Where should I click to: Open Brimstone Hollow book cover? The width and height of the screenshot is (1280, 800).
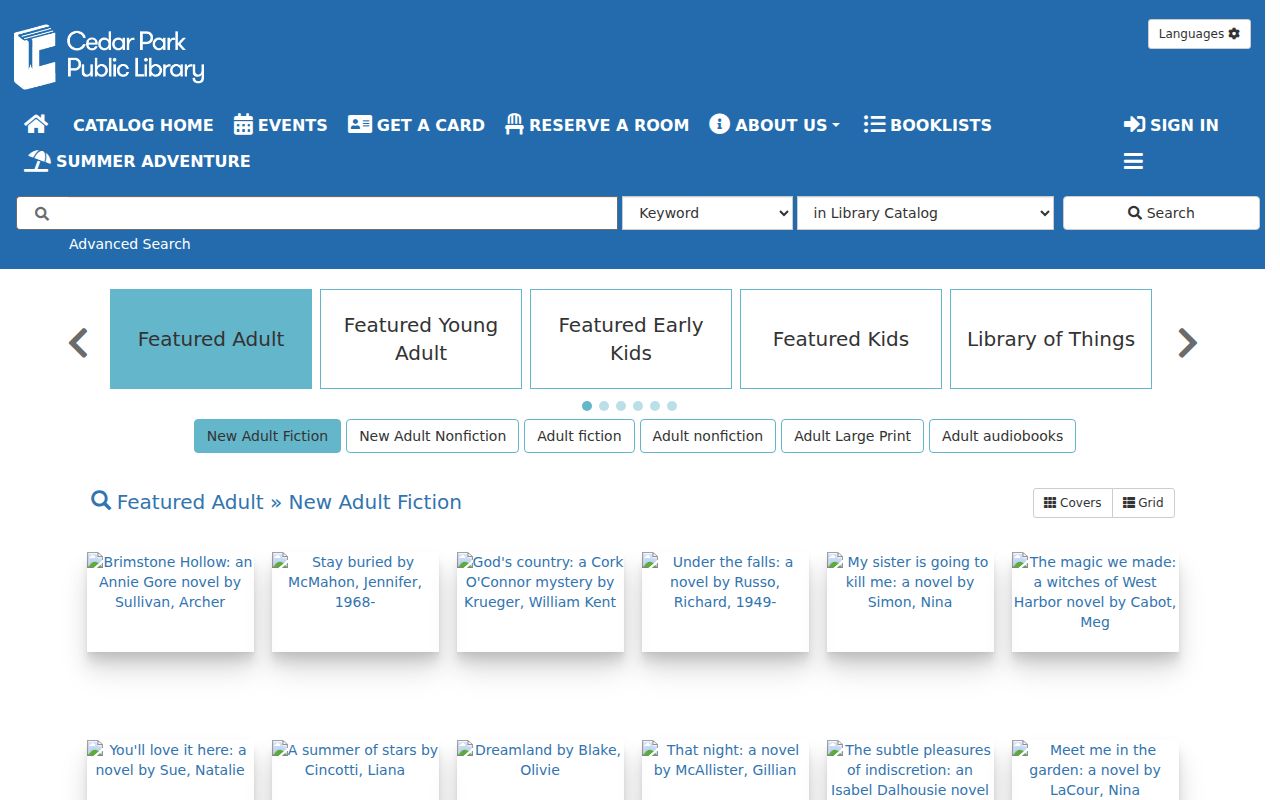[170, 601]
